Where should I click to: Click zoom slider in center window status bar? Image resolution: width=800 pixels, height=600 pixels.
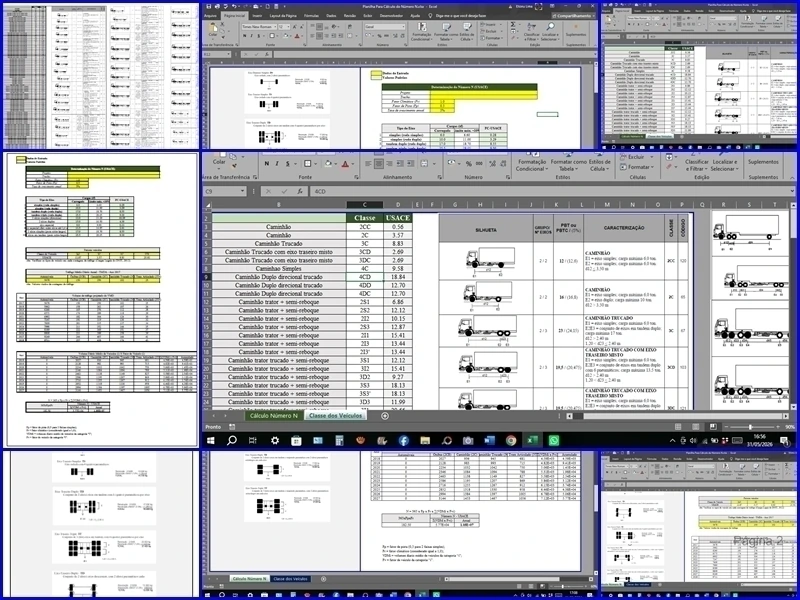click(750, 427)
